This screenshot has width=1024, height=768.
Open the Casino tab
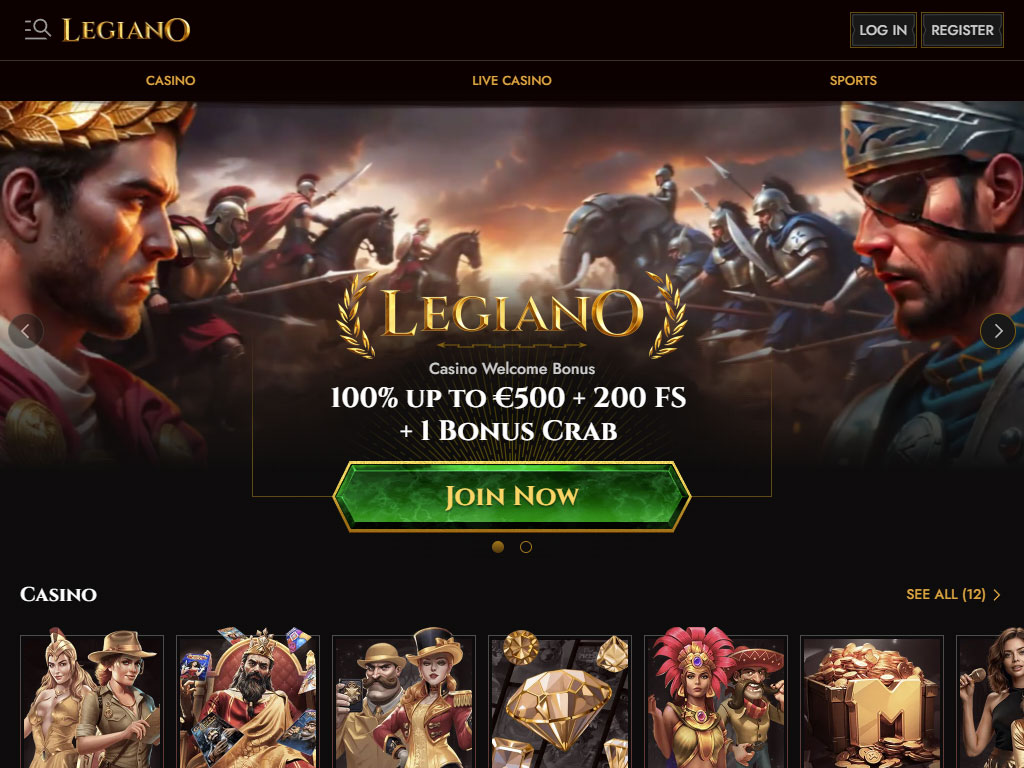pos(170,80)
